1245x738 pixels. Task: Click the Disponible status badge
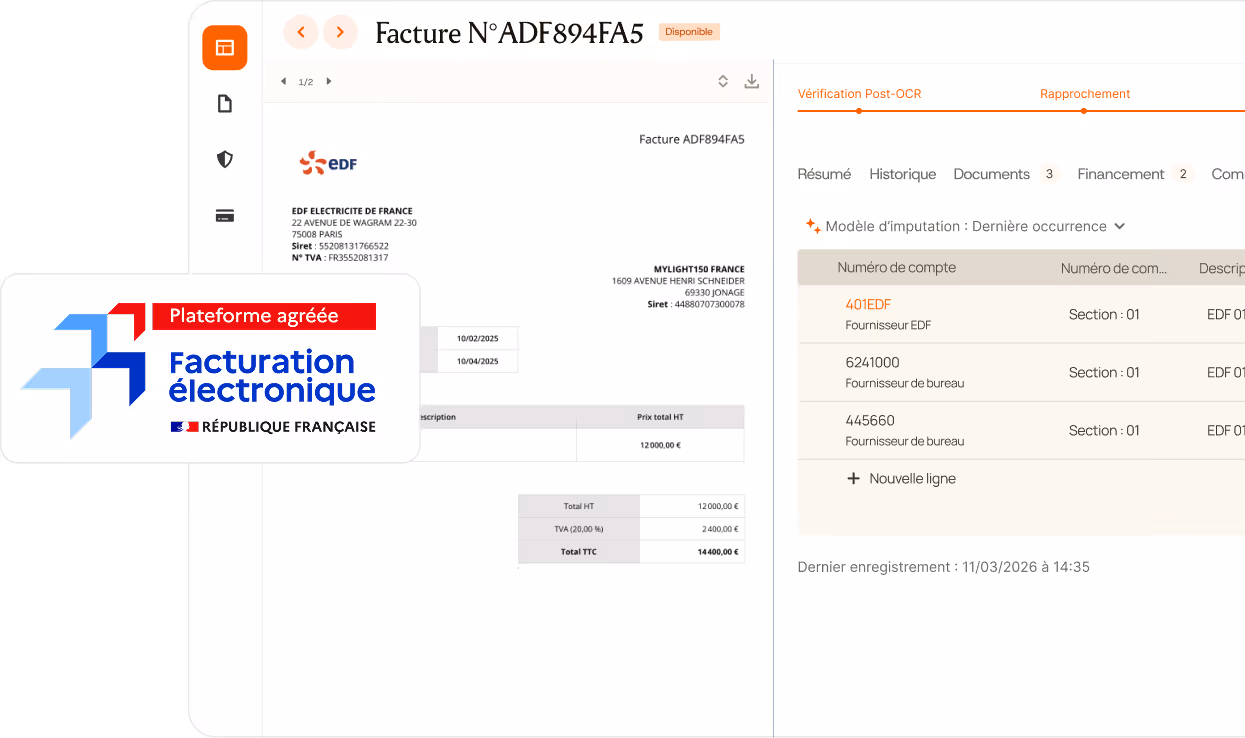click(x=689, y=32)
